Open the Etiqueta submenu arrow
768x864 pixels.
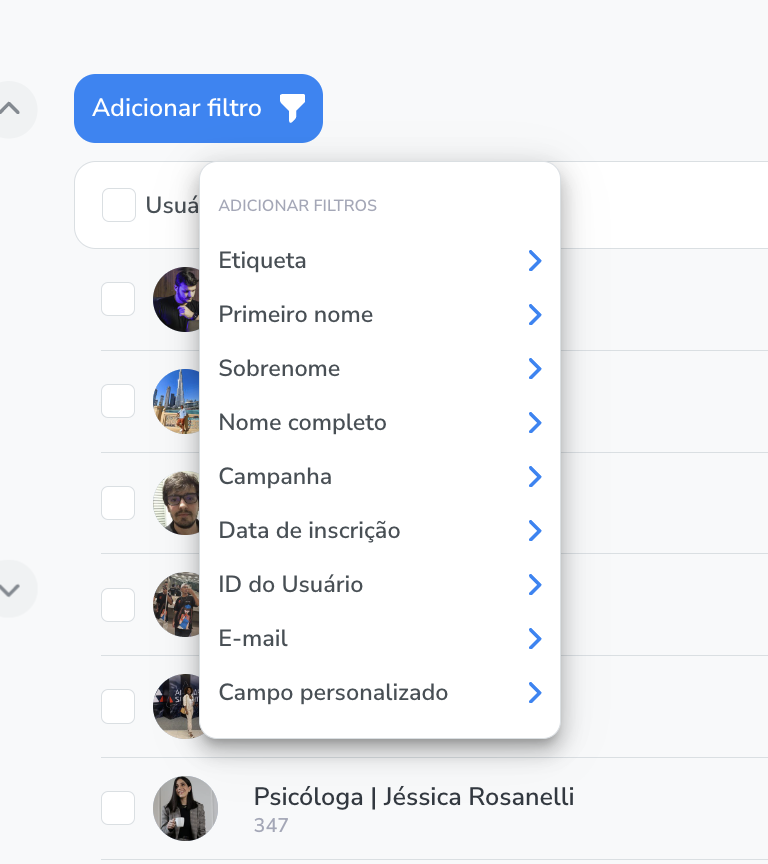(x=535, y=261)
